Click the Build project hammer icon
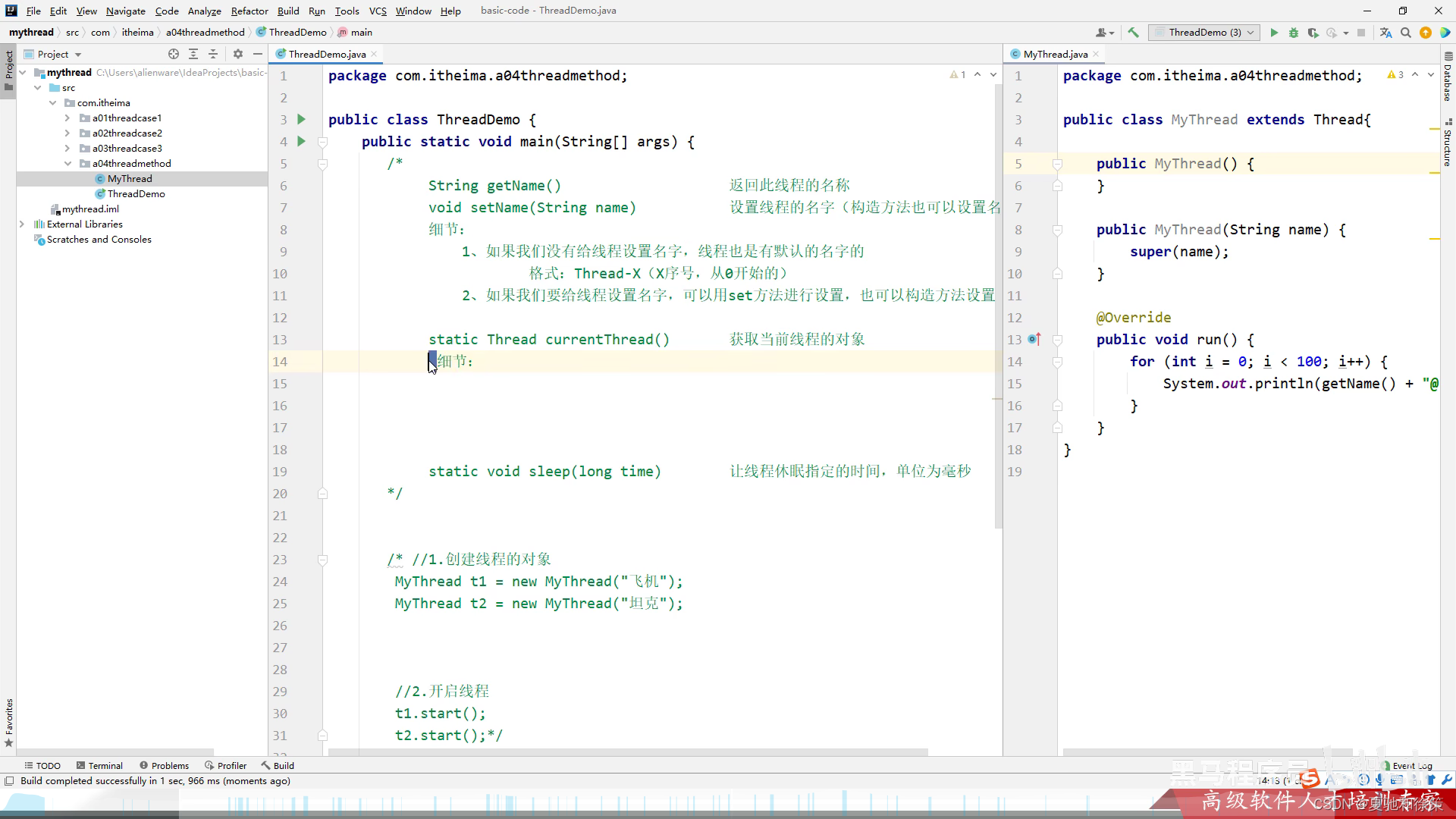The image size is (1456, 819). point(1133,33)
